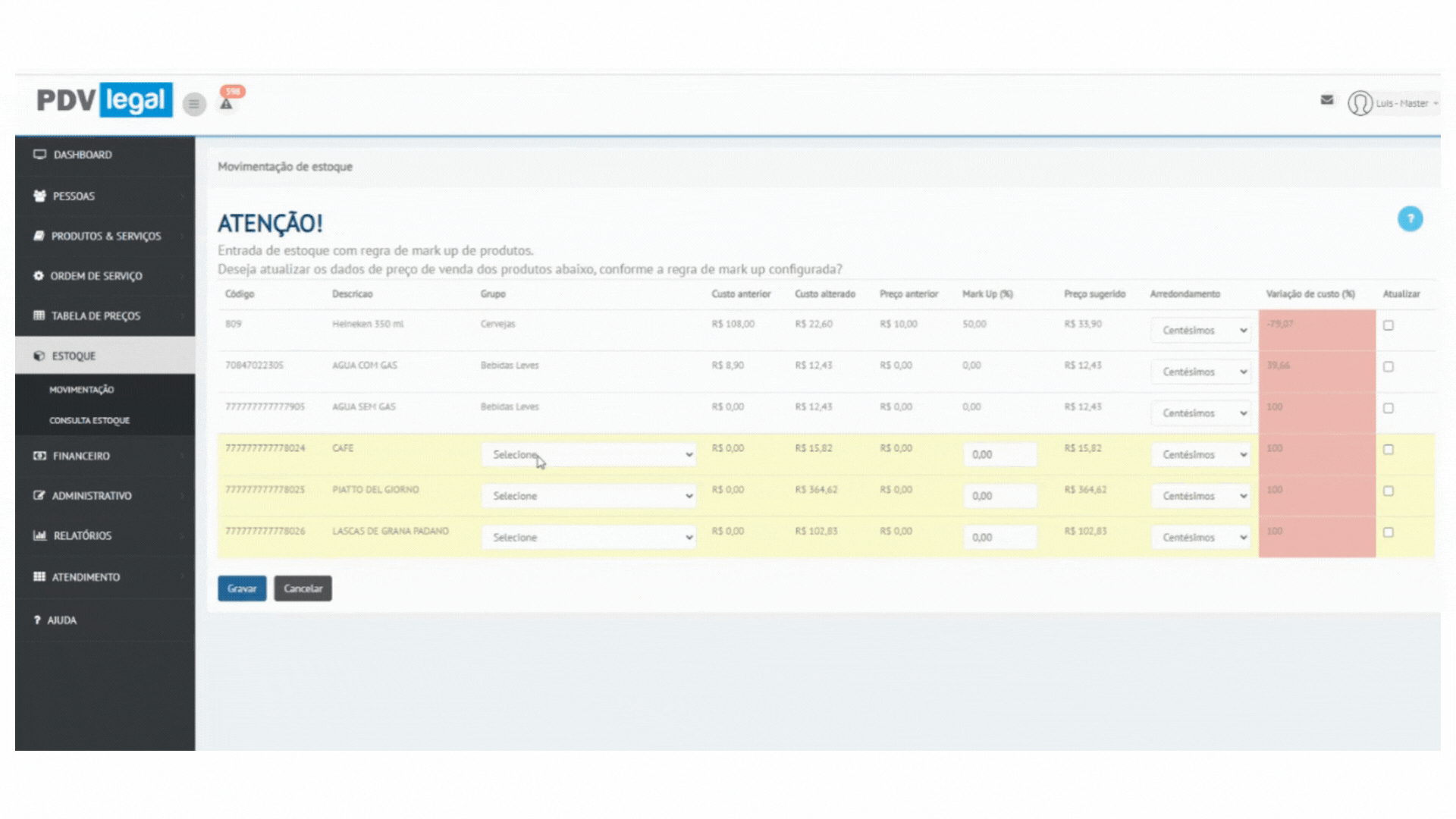Click the user avatar icon
Viewport: 1456px width, 819px height.
click(1360, 103)
